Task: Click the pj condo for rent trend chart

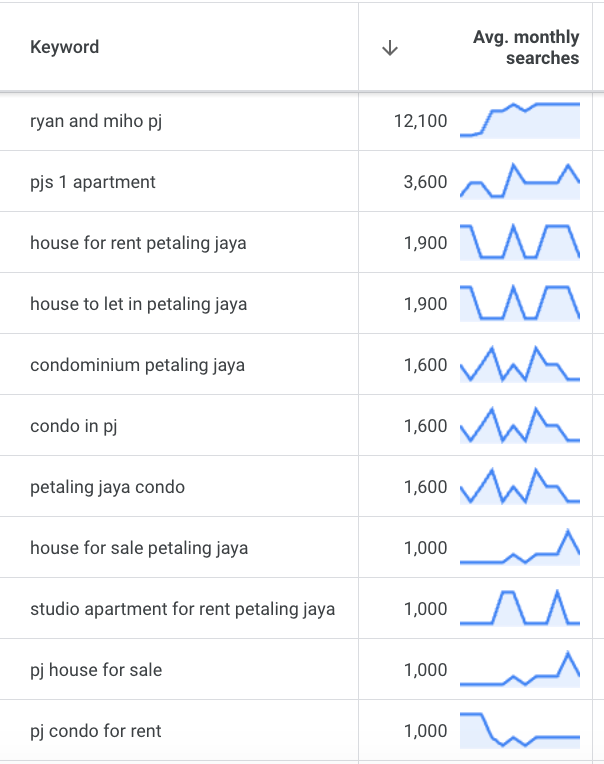Action: [x=520, y=730]
